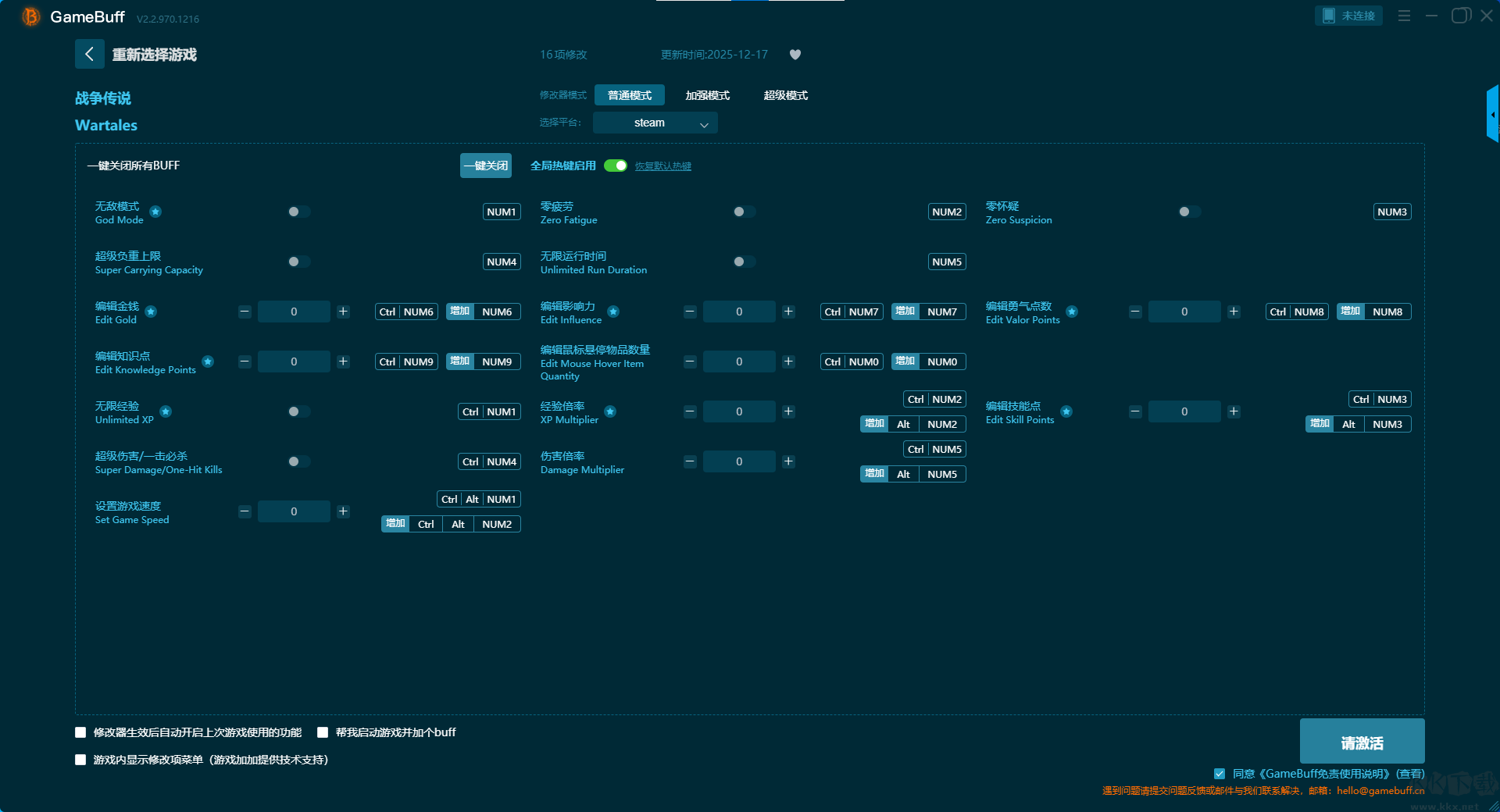This screenshot has width=1500, height=812.
Task: Click the Super Carrying Capacity NUM4 hotkey box
Action: tap(502, 262)
